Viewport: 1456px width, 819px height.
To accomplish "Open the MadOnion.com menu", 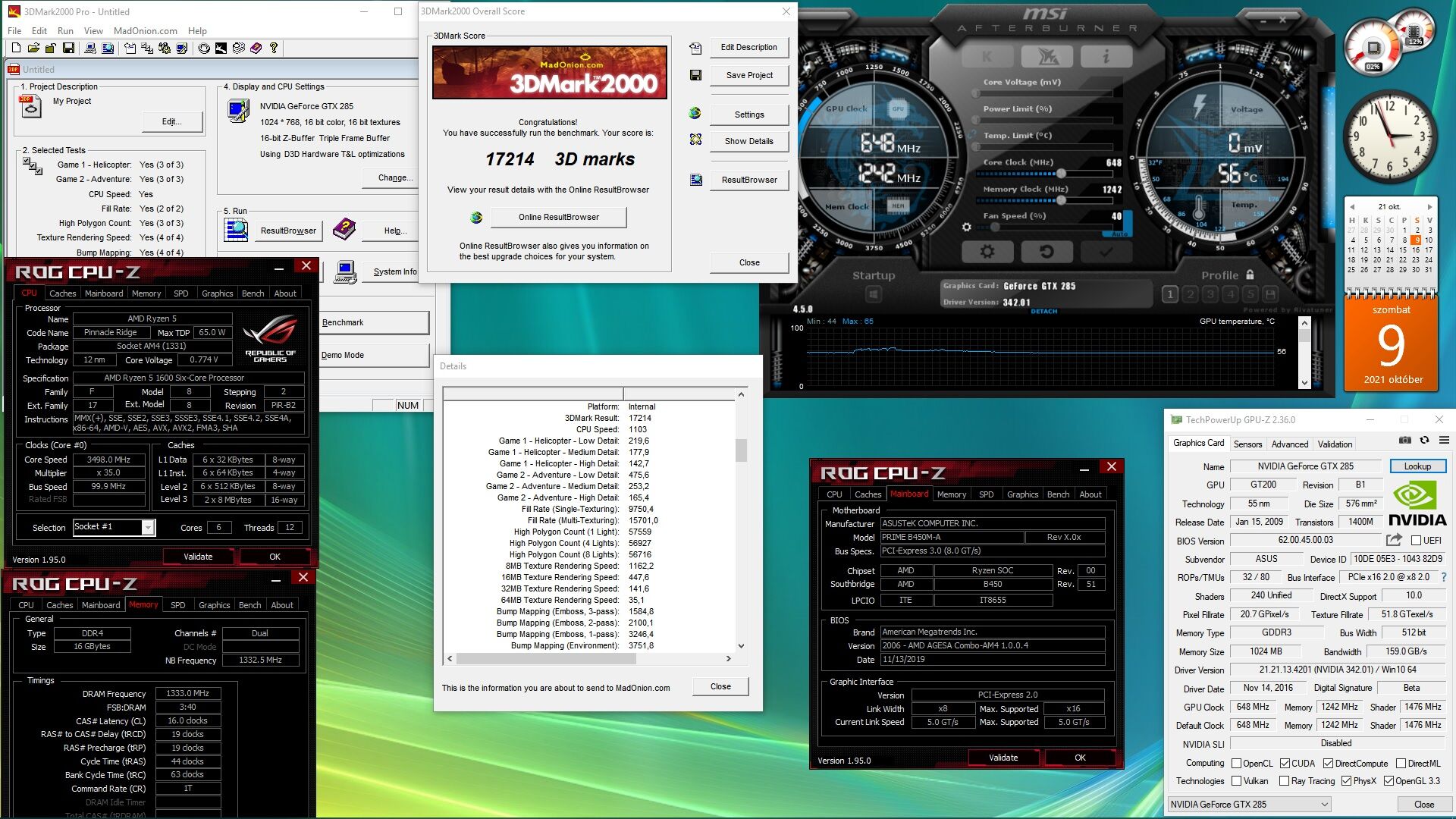I will pyautogui.click(x=145, y=31).
